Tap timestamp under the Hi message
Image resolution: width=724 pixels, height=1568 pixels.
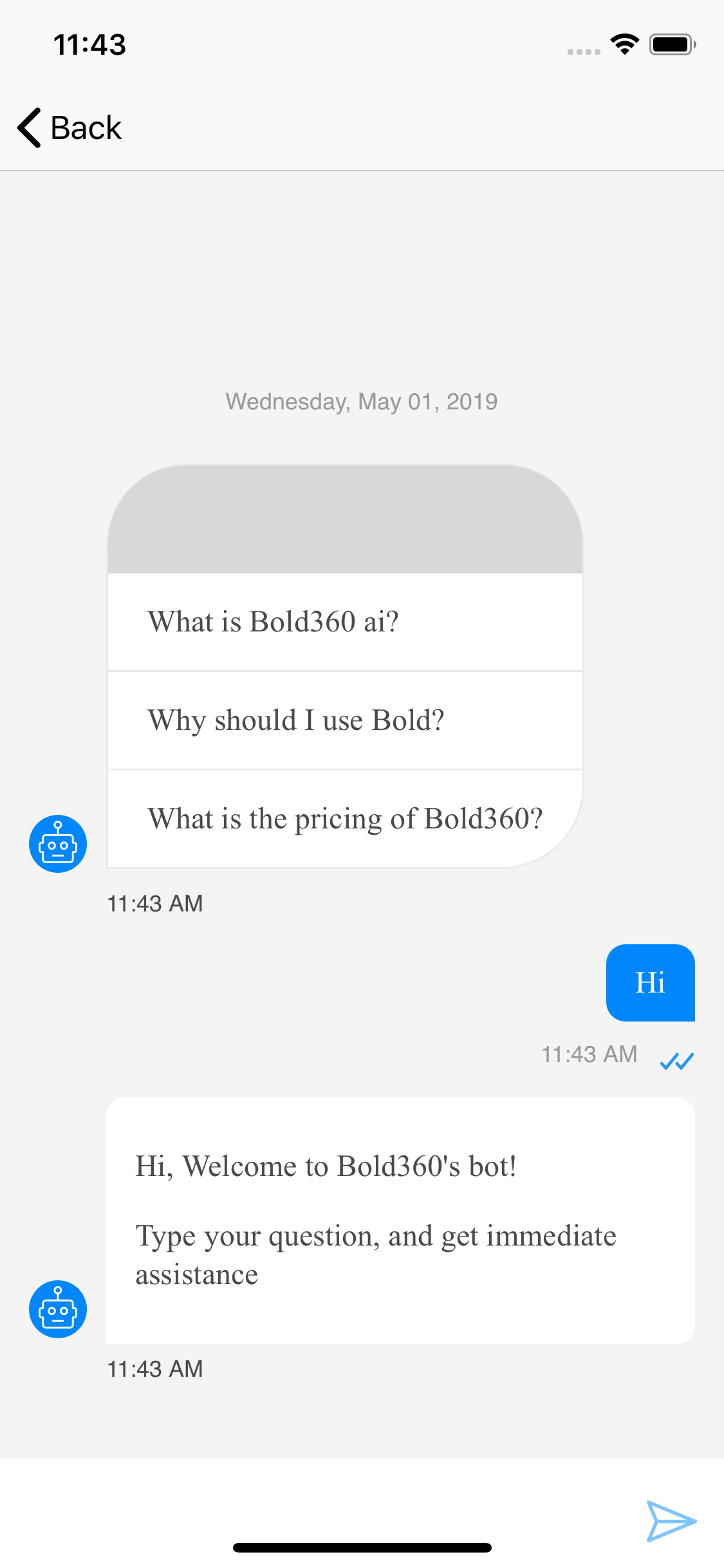point(589,1054)
